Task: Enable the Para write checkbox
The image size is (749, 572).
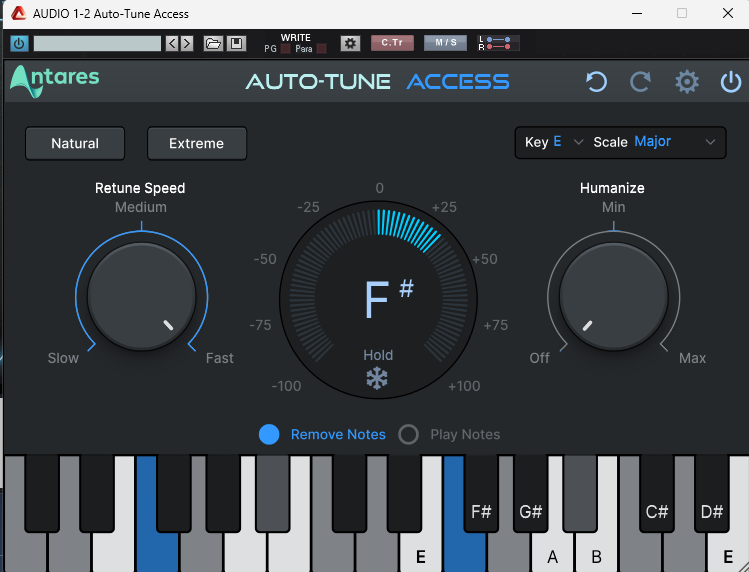Action: click(321, 49)
